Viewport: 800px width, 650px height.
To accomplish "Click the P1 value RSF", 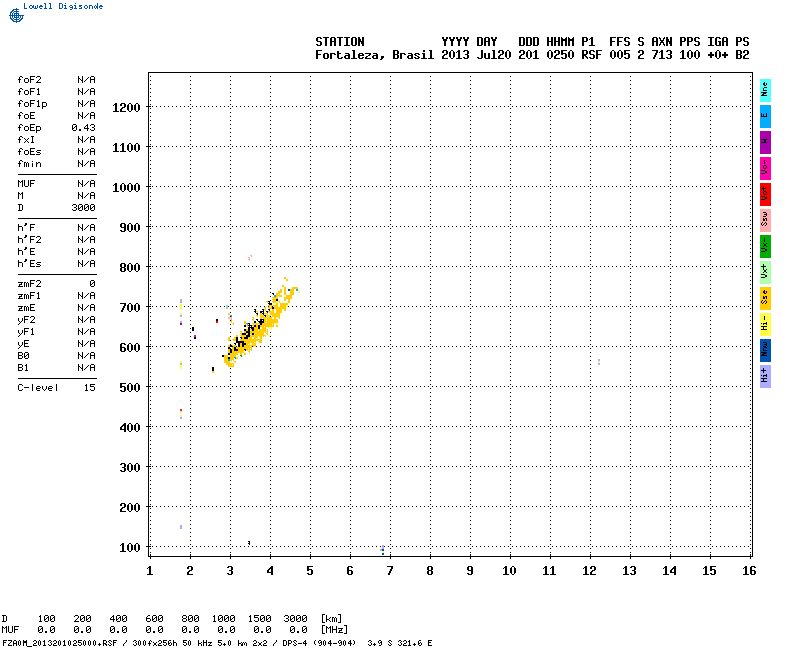I will (591, 55).
